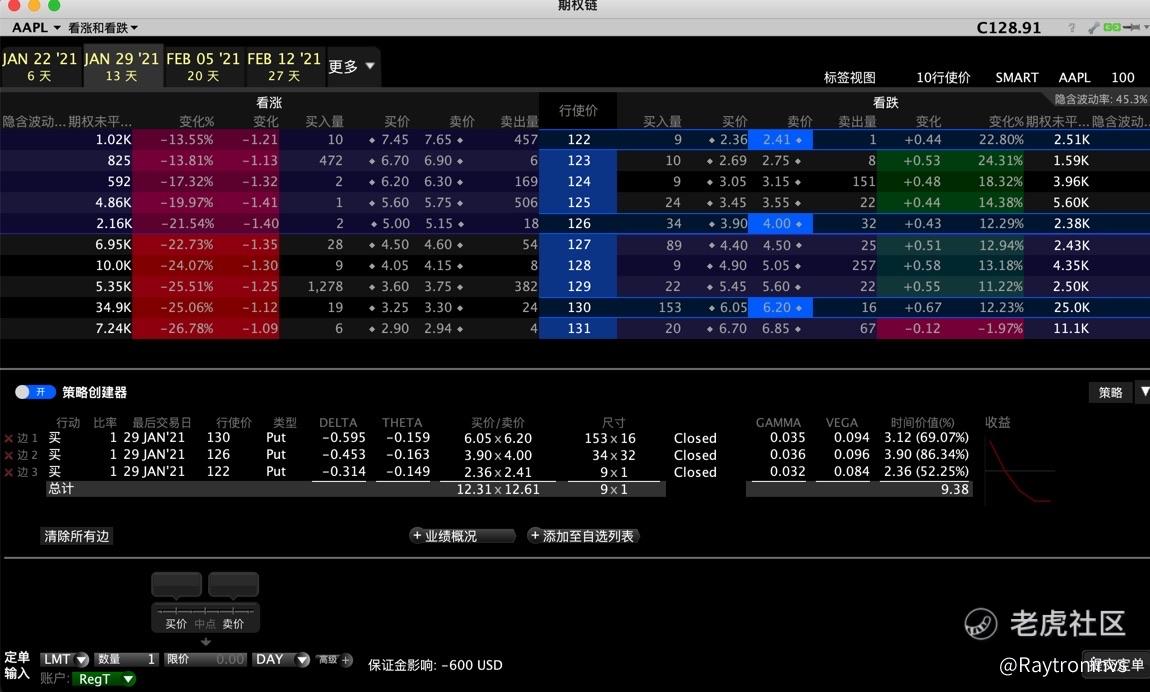Click the 看涨 calls section header

[269, 103]
